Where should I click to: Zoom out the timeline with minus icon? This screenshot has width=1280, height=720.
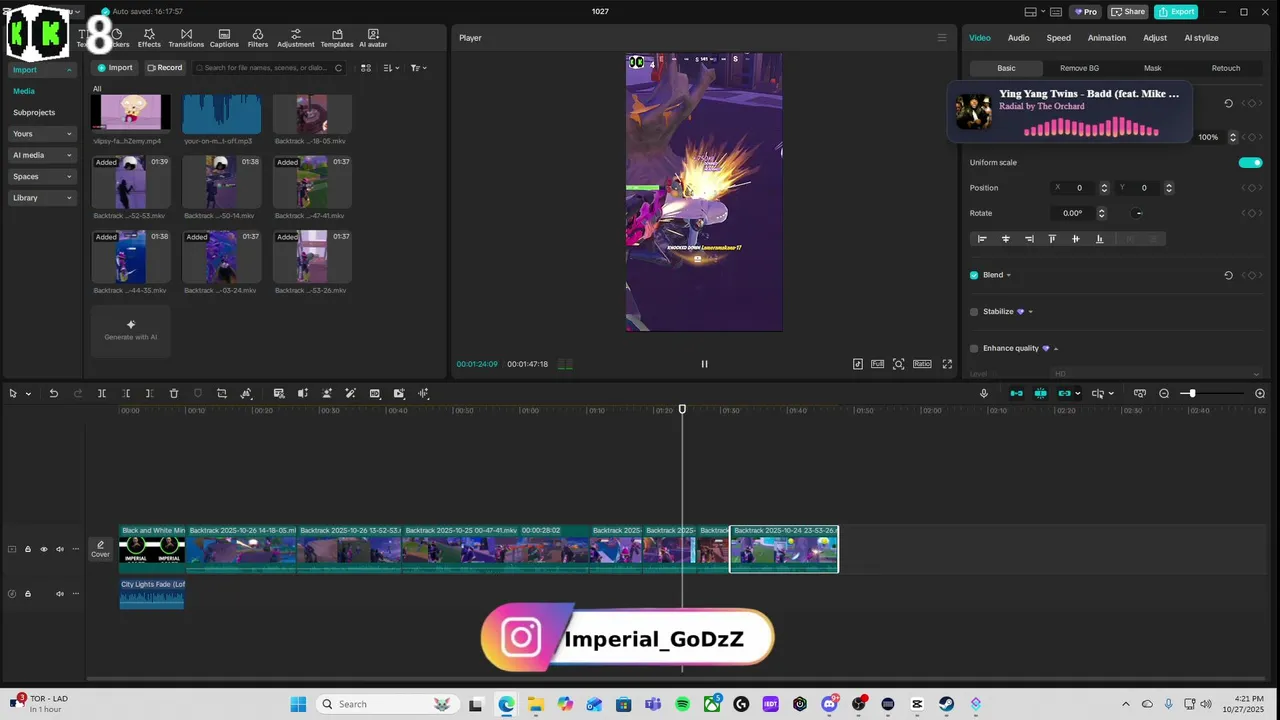(x=1164, y=394)
